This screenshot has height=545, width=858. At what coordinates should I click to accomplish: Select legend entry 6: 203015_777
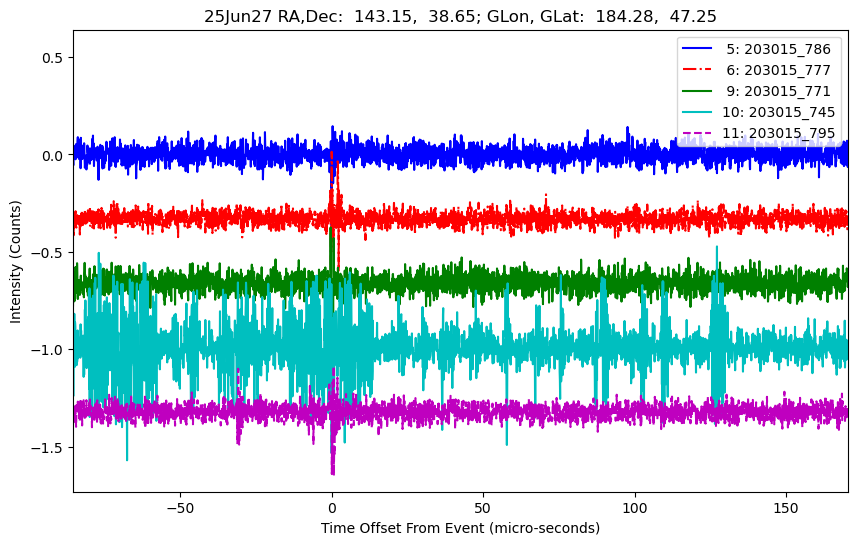tap(778, 70)
